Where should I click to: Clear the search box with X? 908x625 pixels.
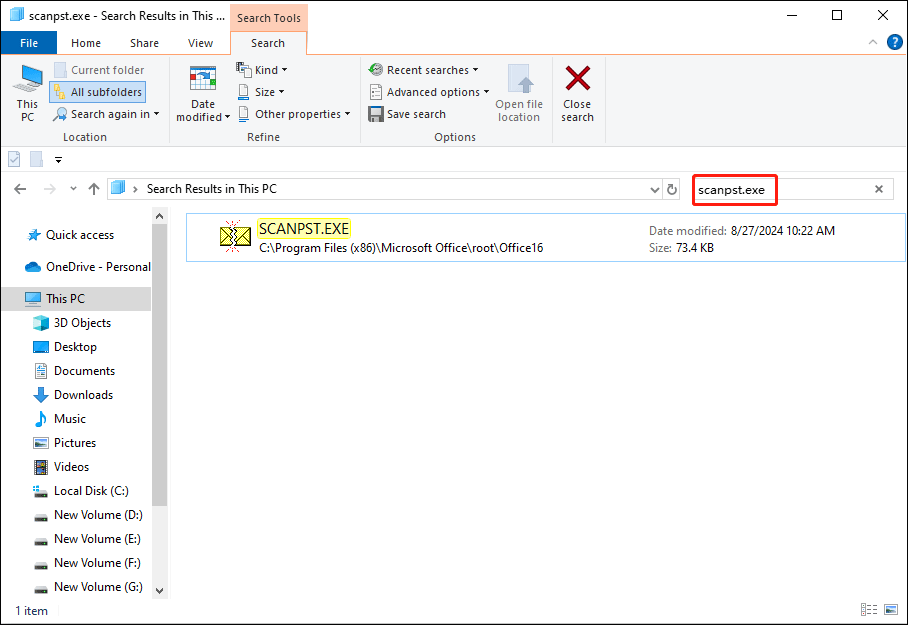[879, 189]
